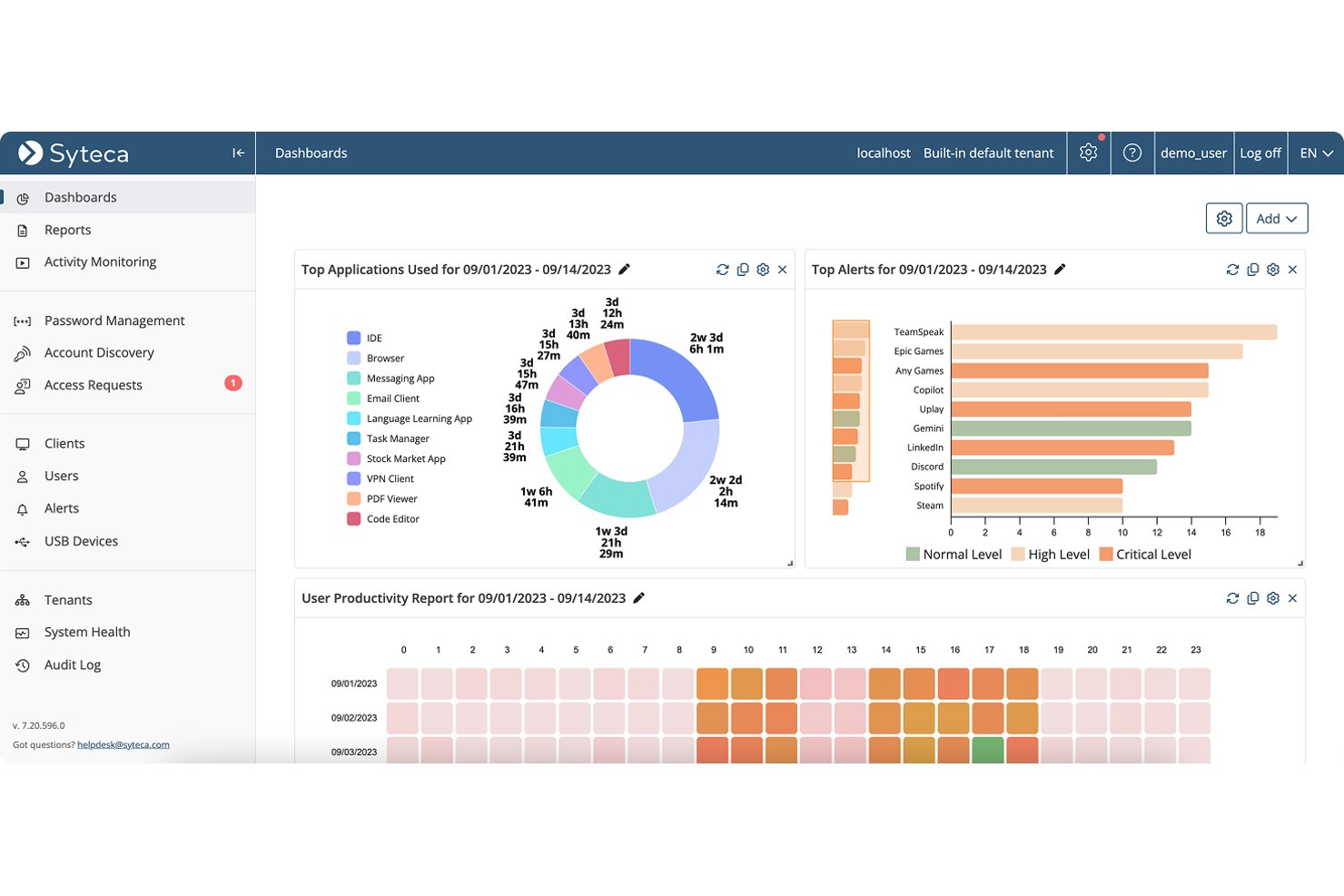Click the dashboard settings gear beside Add
The height and width of the screenshot is (896, 1344).
coord(1224,218)
